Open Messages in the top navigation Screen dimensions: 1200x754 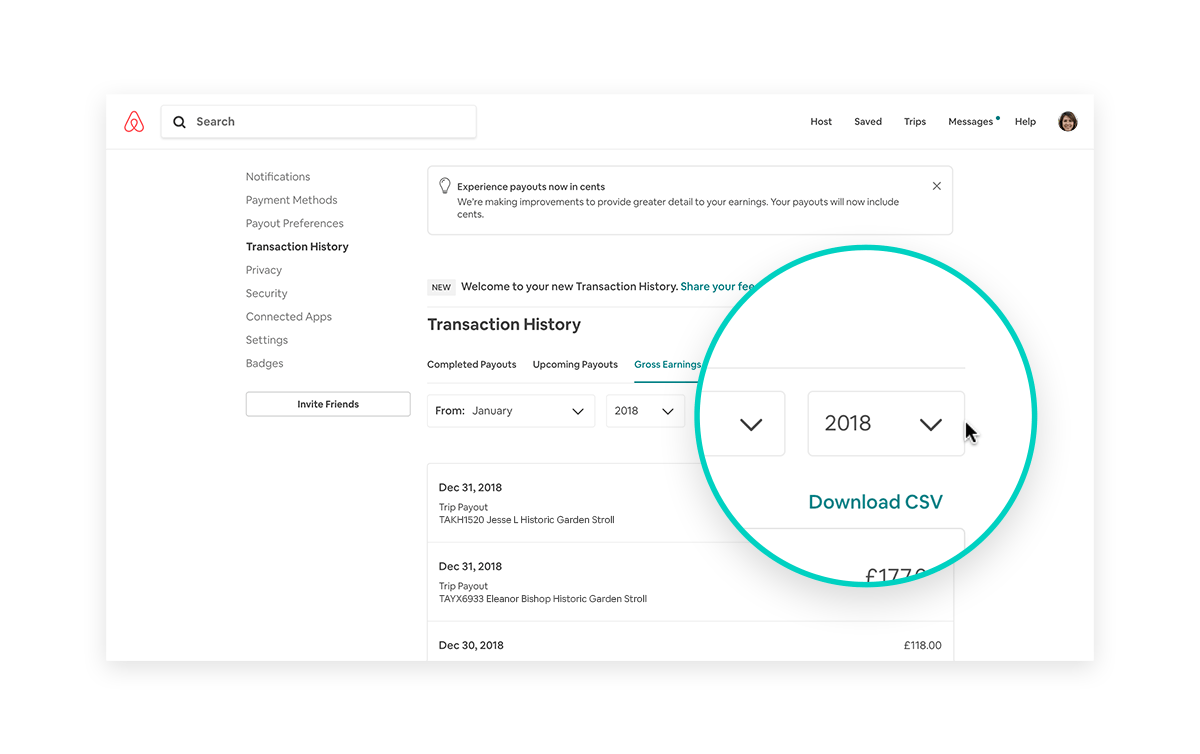click(x=970, y=122)
